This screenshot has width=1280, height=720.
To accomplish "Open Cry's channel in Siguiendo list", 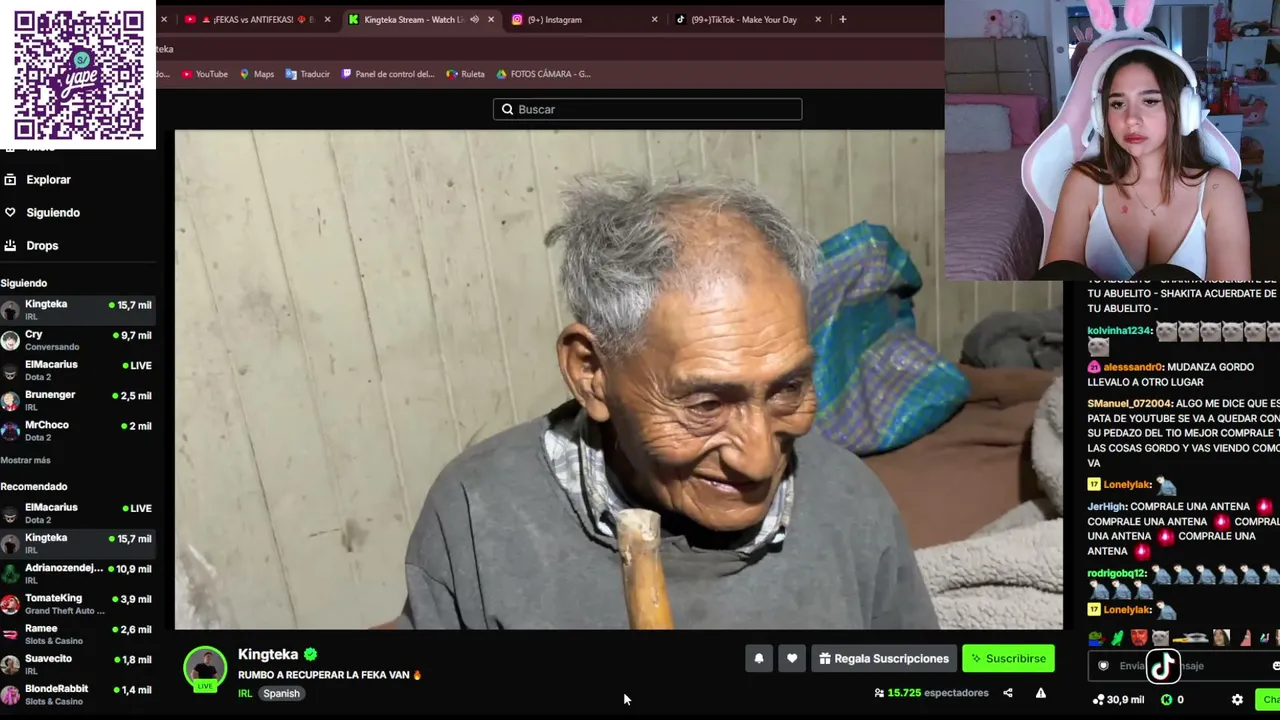I will pos(78,340).
